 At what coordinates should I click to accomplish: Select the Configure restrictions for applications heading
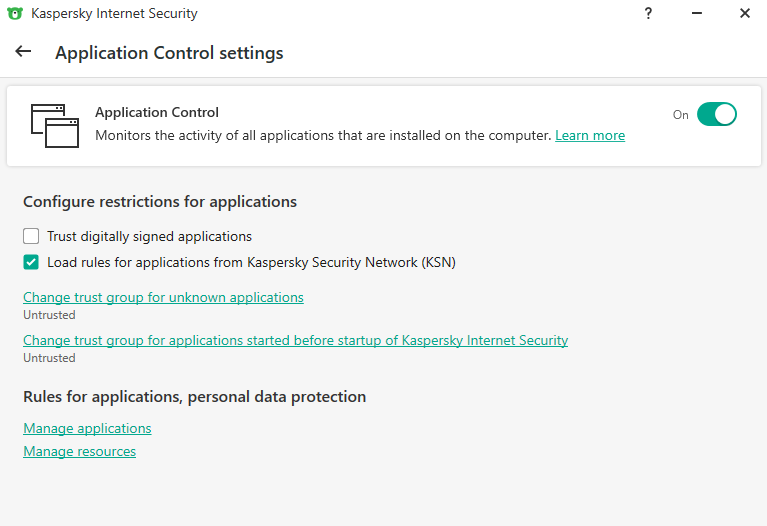tap(160, 202)
